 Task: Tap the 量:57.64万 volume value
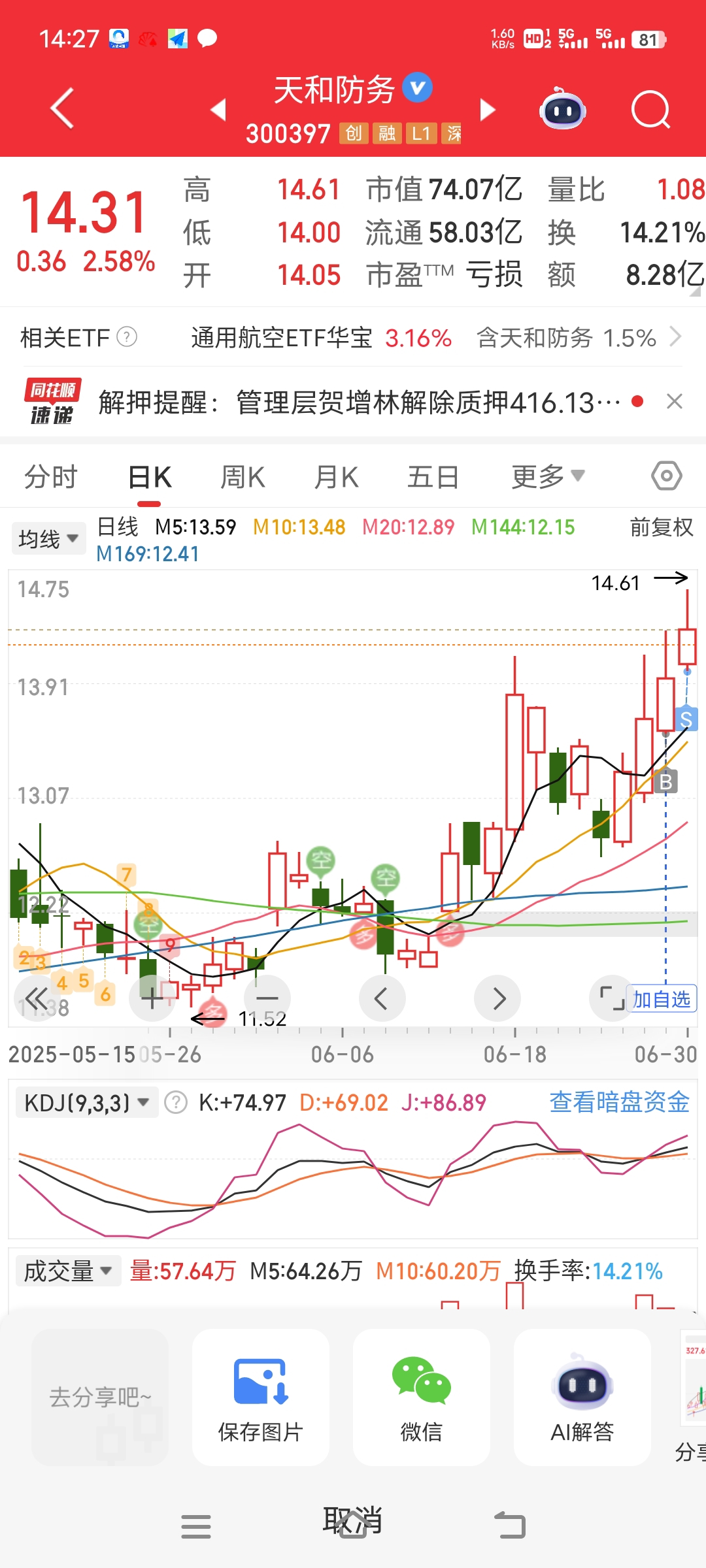[182, 1271]
